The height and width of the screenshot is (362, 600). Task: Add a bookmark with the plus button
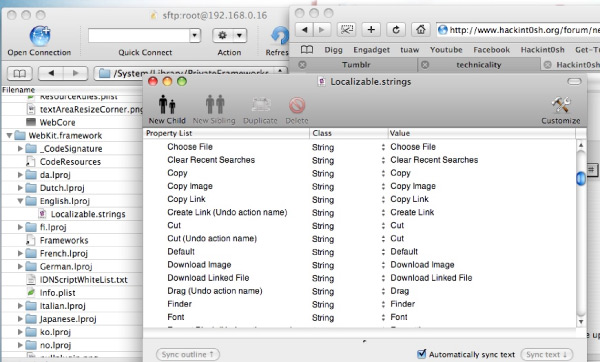tap(371, 29)
